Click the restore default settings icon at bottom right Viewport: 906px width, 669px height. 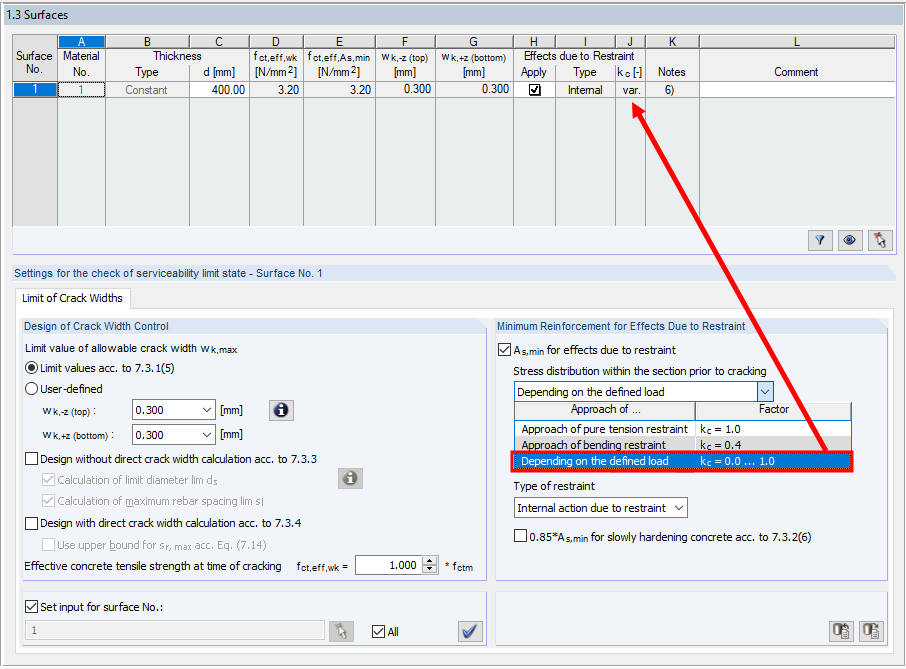pos(841,631)
